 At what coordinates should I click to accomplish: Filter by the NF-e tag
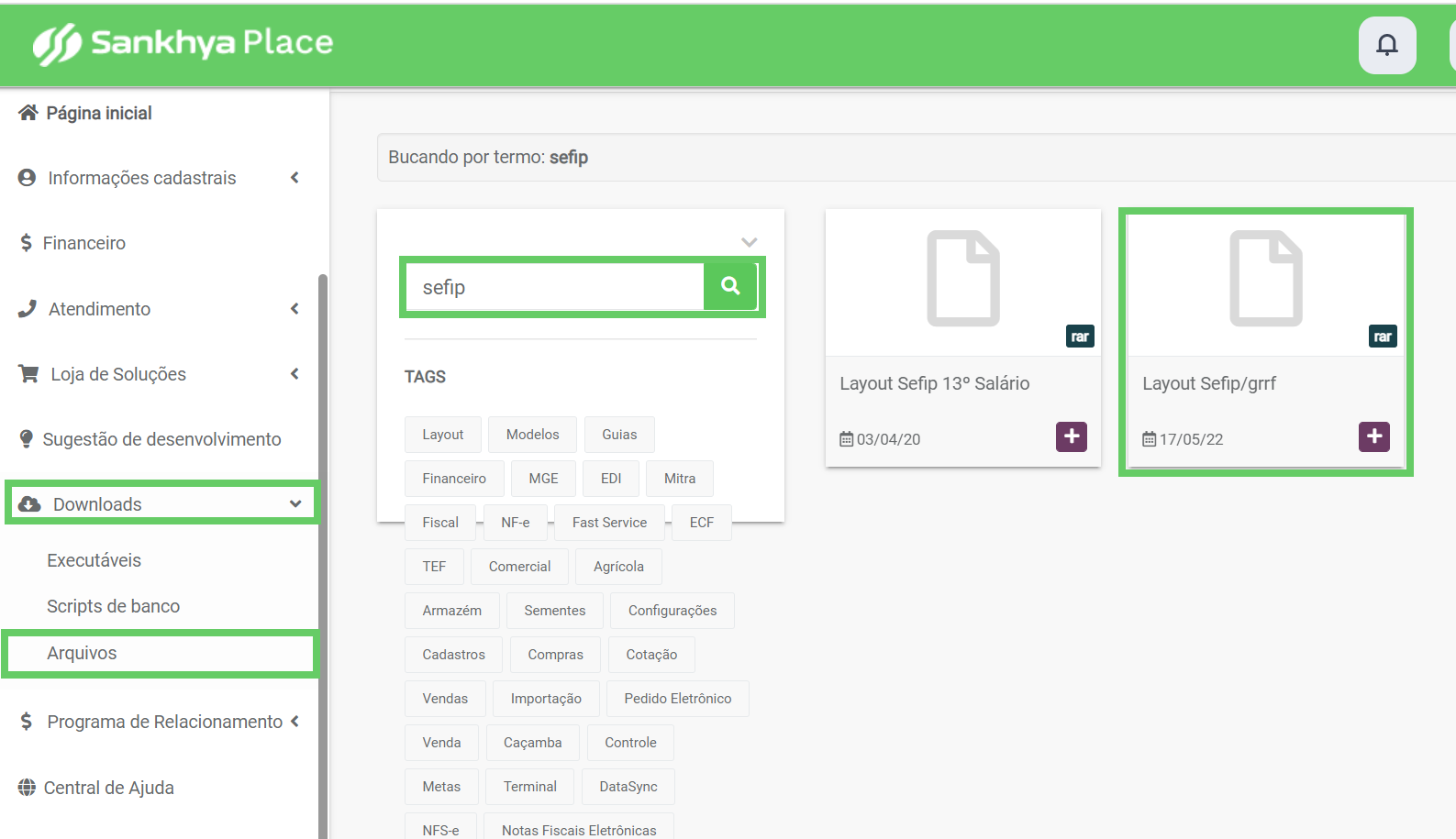[516, 523]
